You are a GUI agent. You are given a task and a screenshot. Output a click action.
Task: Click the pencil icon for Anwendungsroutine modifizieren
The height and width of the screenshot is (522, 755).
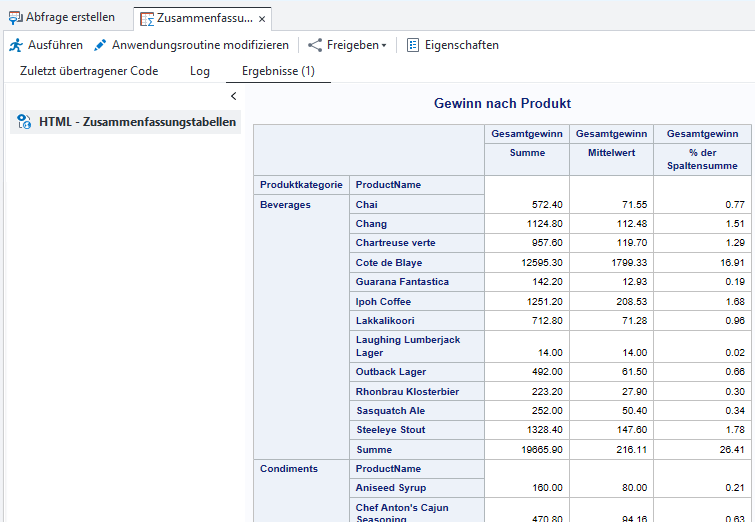click(x=100, y=45)
